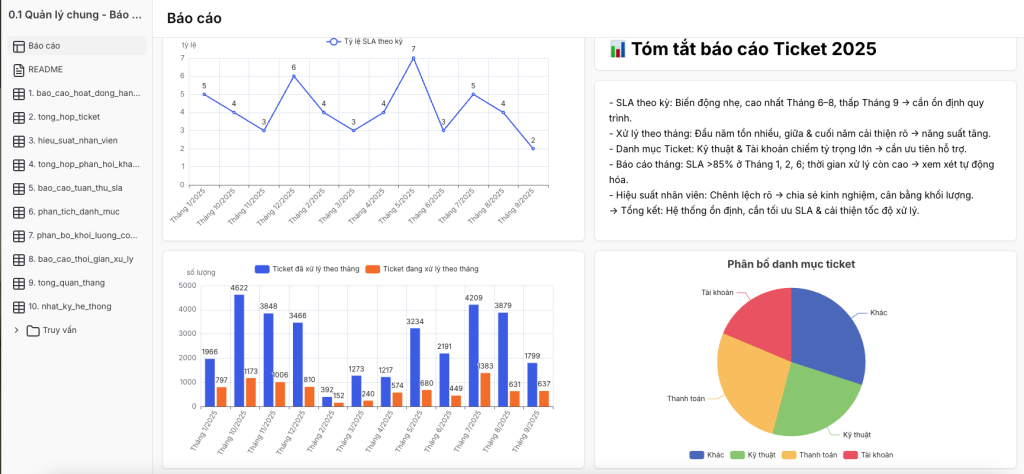Image resolution: width=1024 pixels, height=474 pixels.
Task: Click table icon beside 2. tong_hop_ticket
Action: point(19,117)
